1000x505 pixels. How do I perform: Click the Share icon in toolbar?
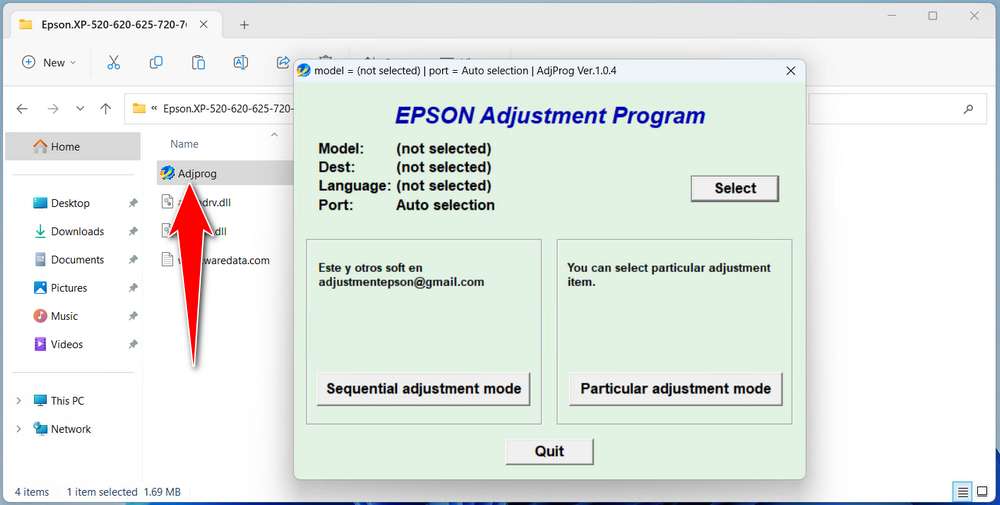(x=283, y=62)
